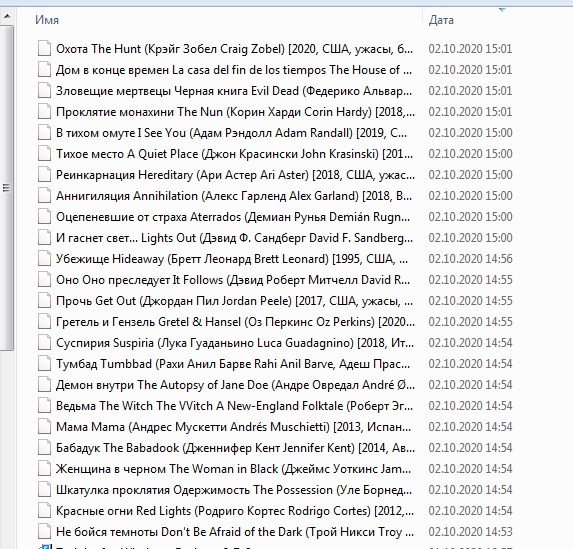Select file name Не бойся темноты Don't Be Afraid
This screenshot has width=573, height=549.
coord(235,532)
